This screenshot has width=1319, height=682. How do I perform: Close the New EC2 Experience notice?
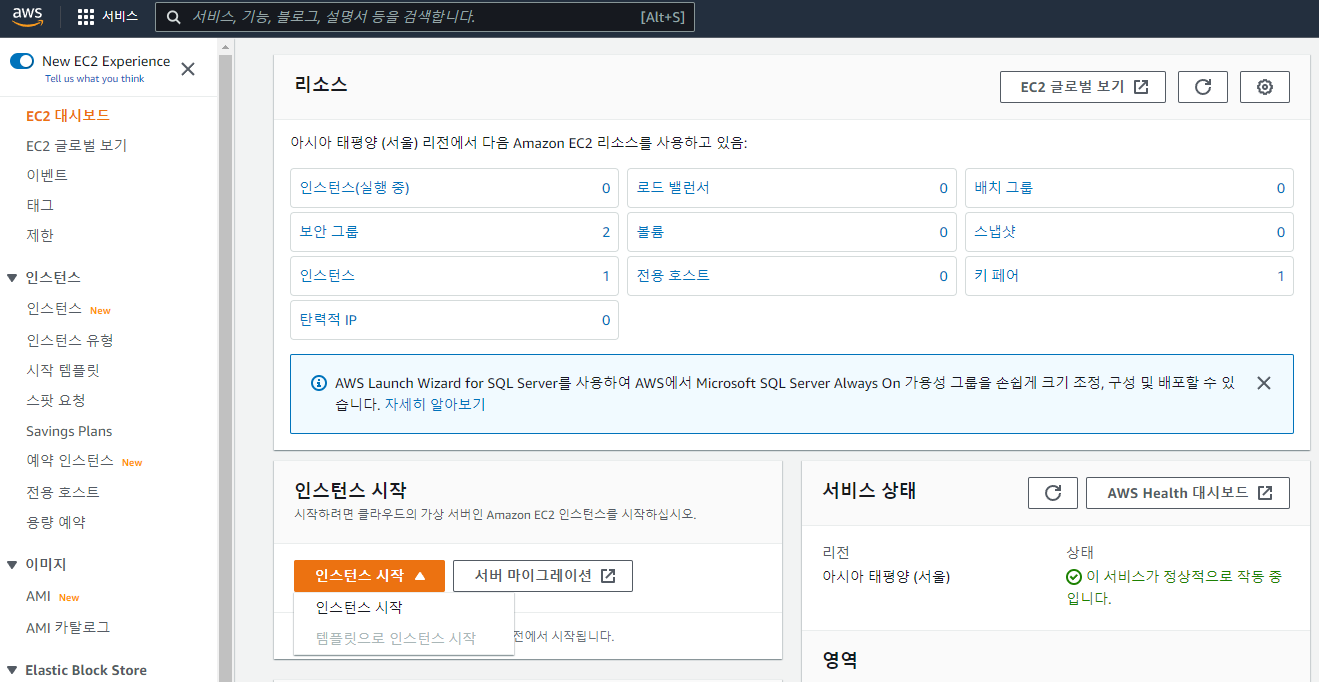[188, 69]
